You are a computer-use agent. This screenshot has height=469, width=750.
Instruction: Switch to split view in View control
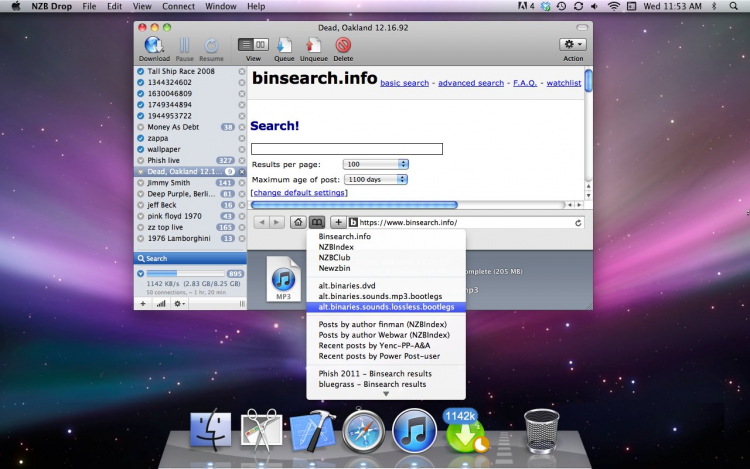click(261, 45)
